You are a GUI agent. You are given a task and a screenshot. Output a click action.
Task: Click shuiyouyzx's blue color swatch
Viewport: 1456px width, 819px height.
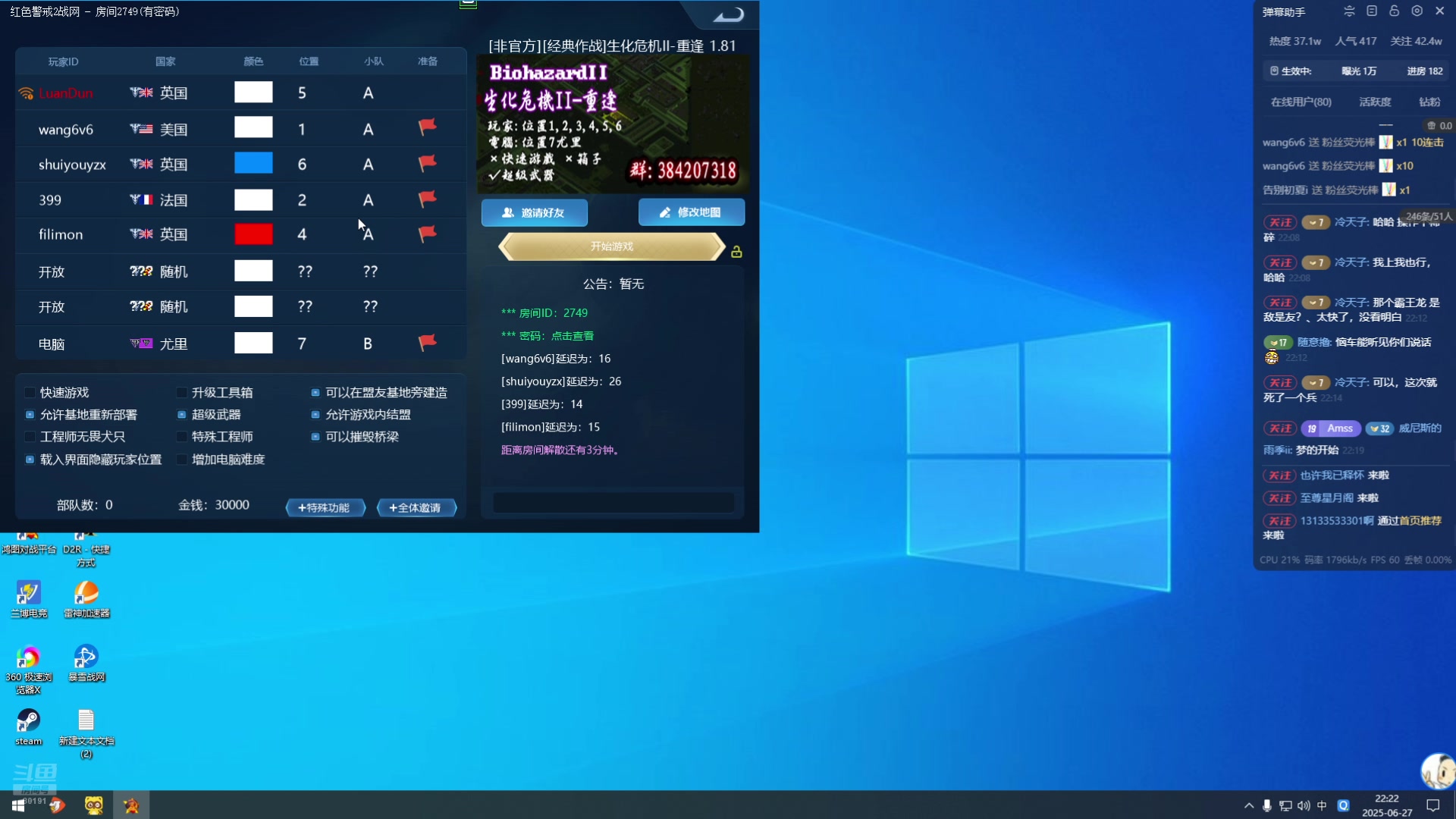pos(253,163)
